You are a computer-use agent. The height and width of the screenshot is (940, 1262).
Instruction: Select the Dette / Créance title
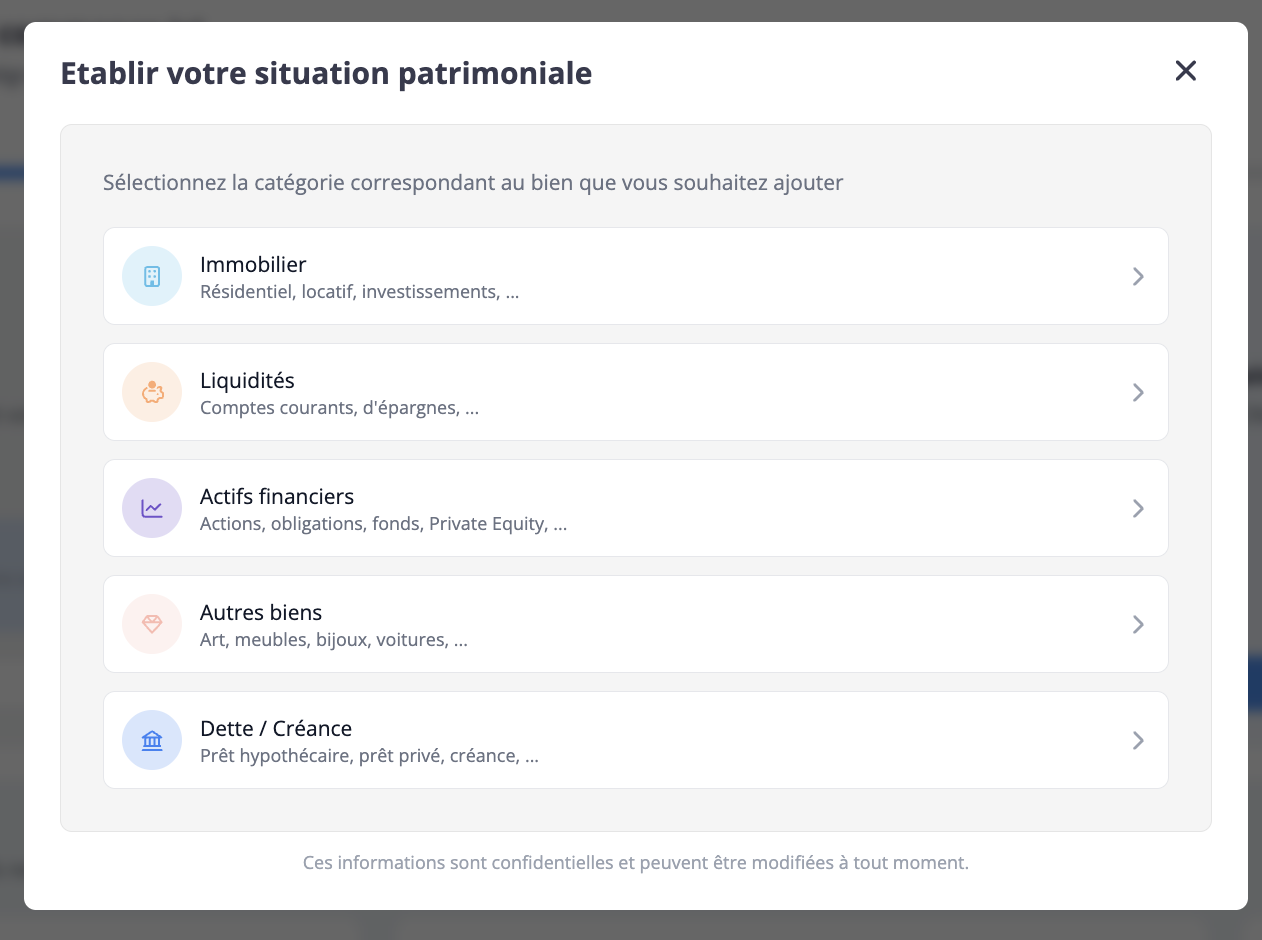(x=276, y=729)
